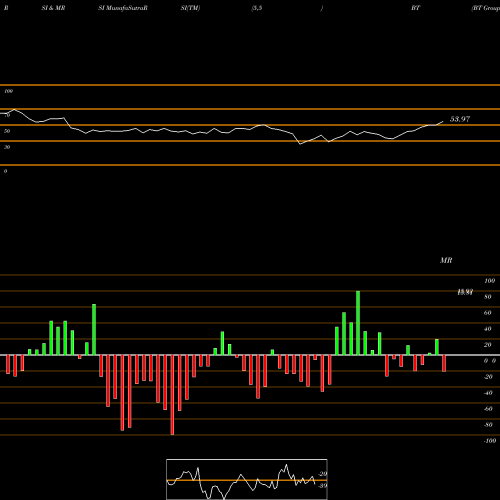
Task: Click the MR axis label '80'
Action: click(x=488, y=297)
